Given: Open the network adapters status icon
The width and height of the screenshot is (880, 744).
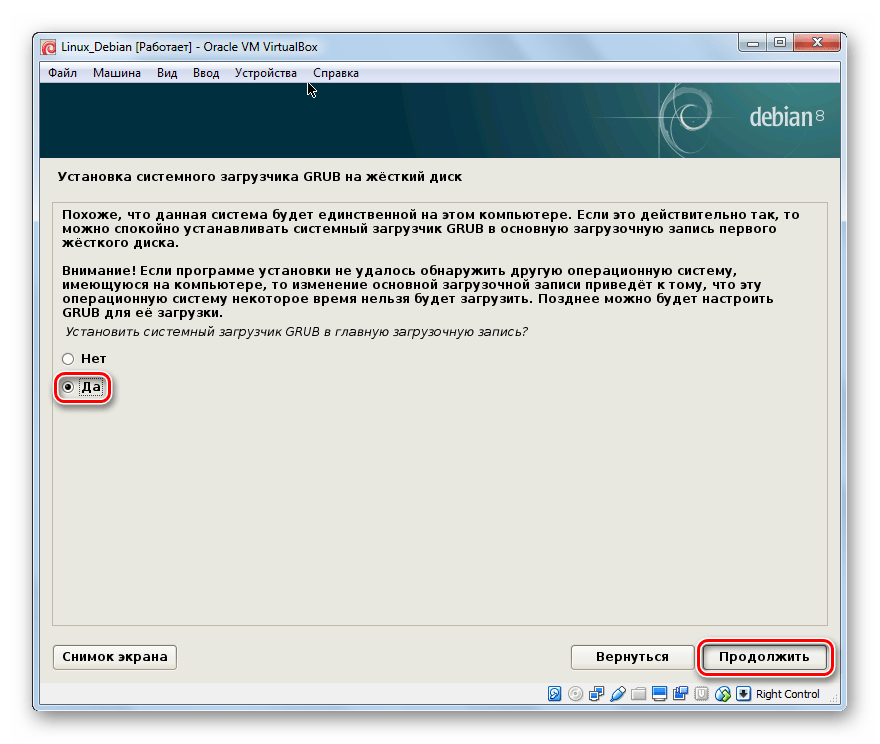Looking at the screenshot, I should 597,694.
